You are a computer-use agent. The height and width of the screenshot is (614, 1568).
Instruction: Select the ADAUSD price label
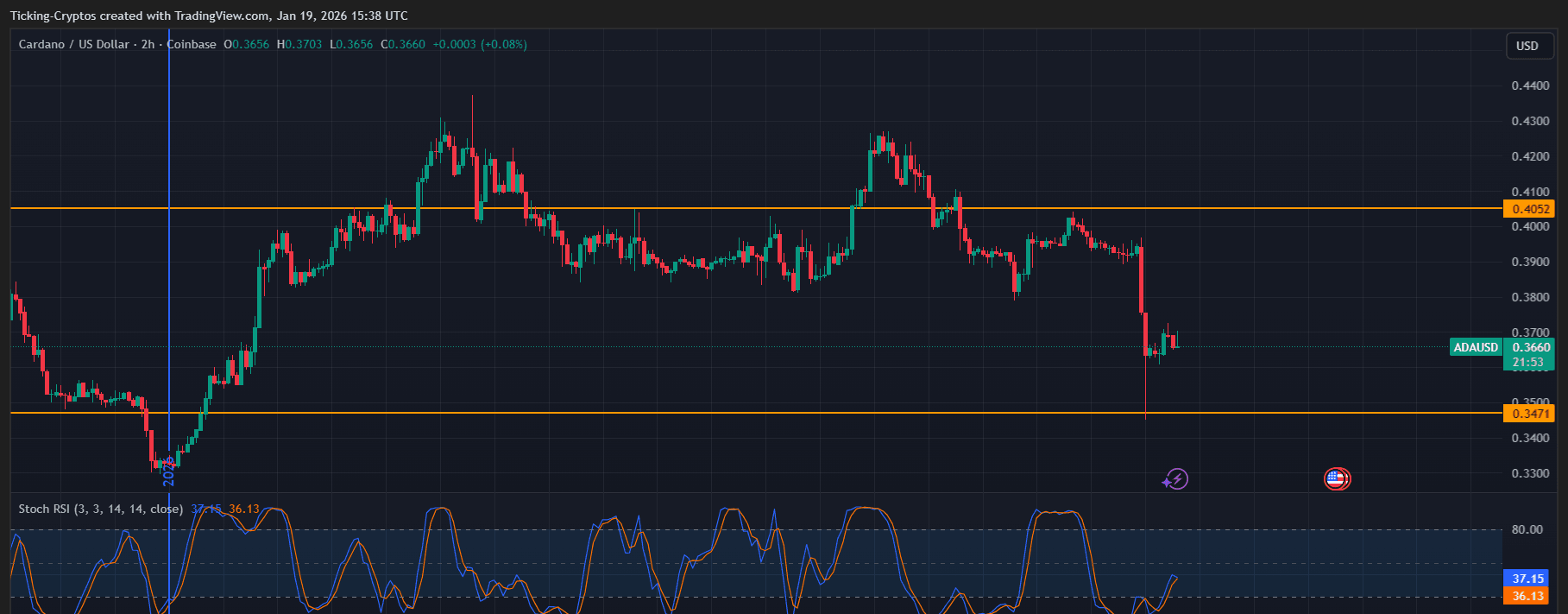click(1476, 347)
